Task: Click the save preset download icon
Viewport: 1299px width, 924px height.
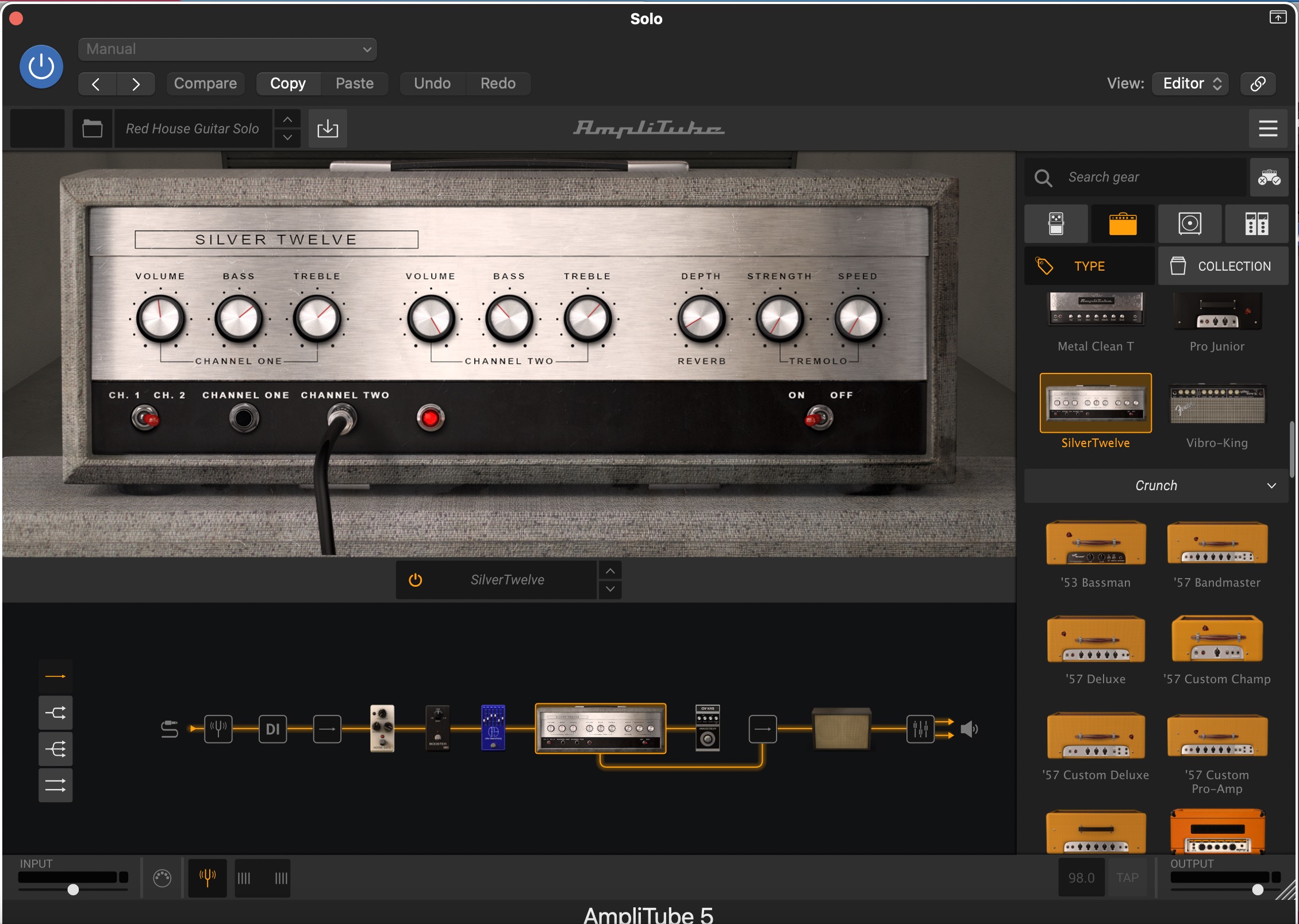Action: pyautogui.click(x=328, y=128)
